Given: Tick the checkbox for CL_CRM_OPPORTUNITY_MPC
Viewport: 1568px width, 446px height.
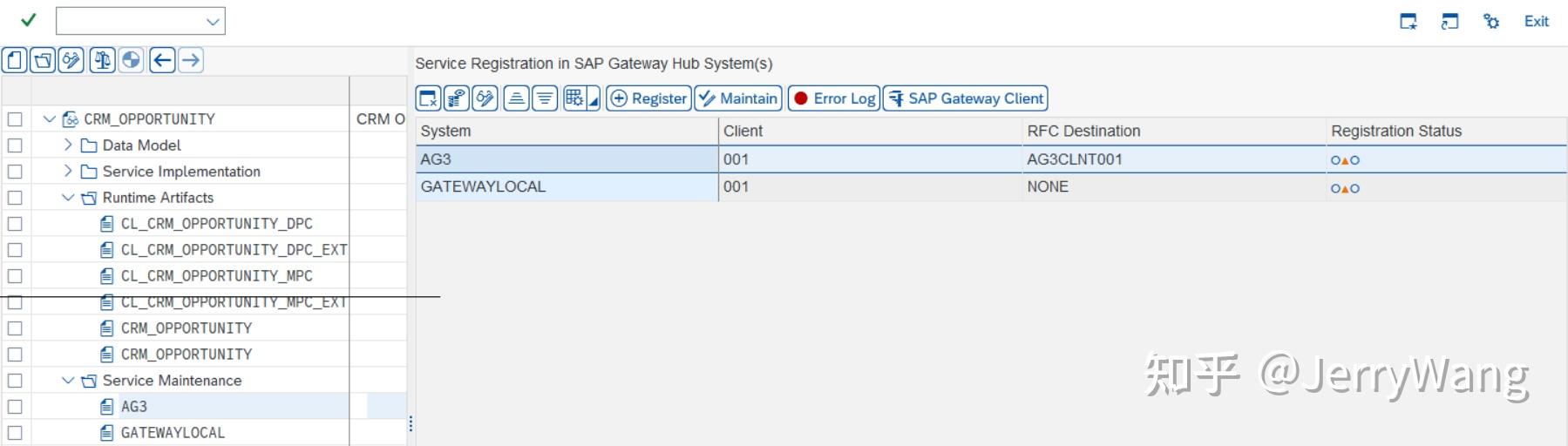Looking at the screenshot, I should pyautogui.click(x=15, y=276).
